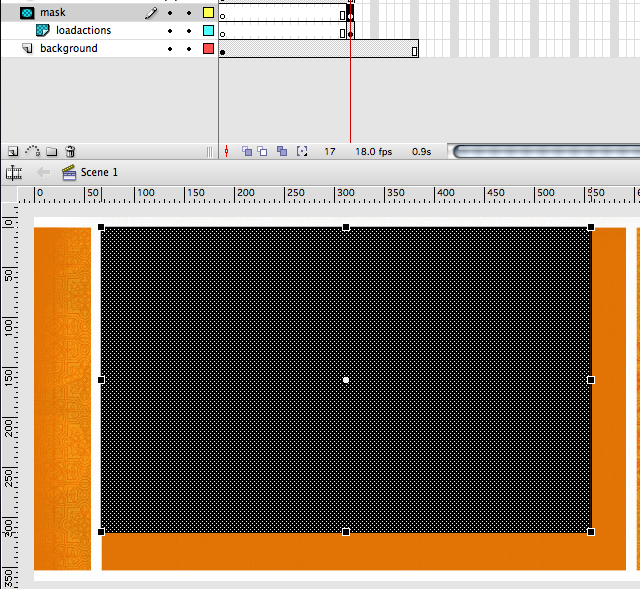Insert a new layer with the Insert Layer icon
This screenshot has width=640, height=589.
(13, 151)
